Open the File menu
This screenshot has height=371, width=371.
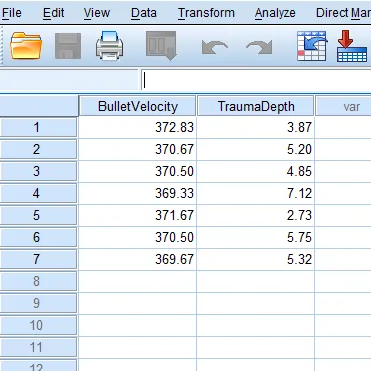(12, 13)
